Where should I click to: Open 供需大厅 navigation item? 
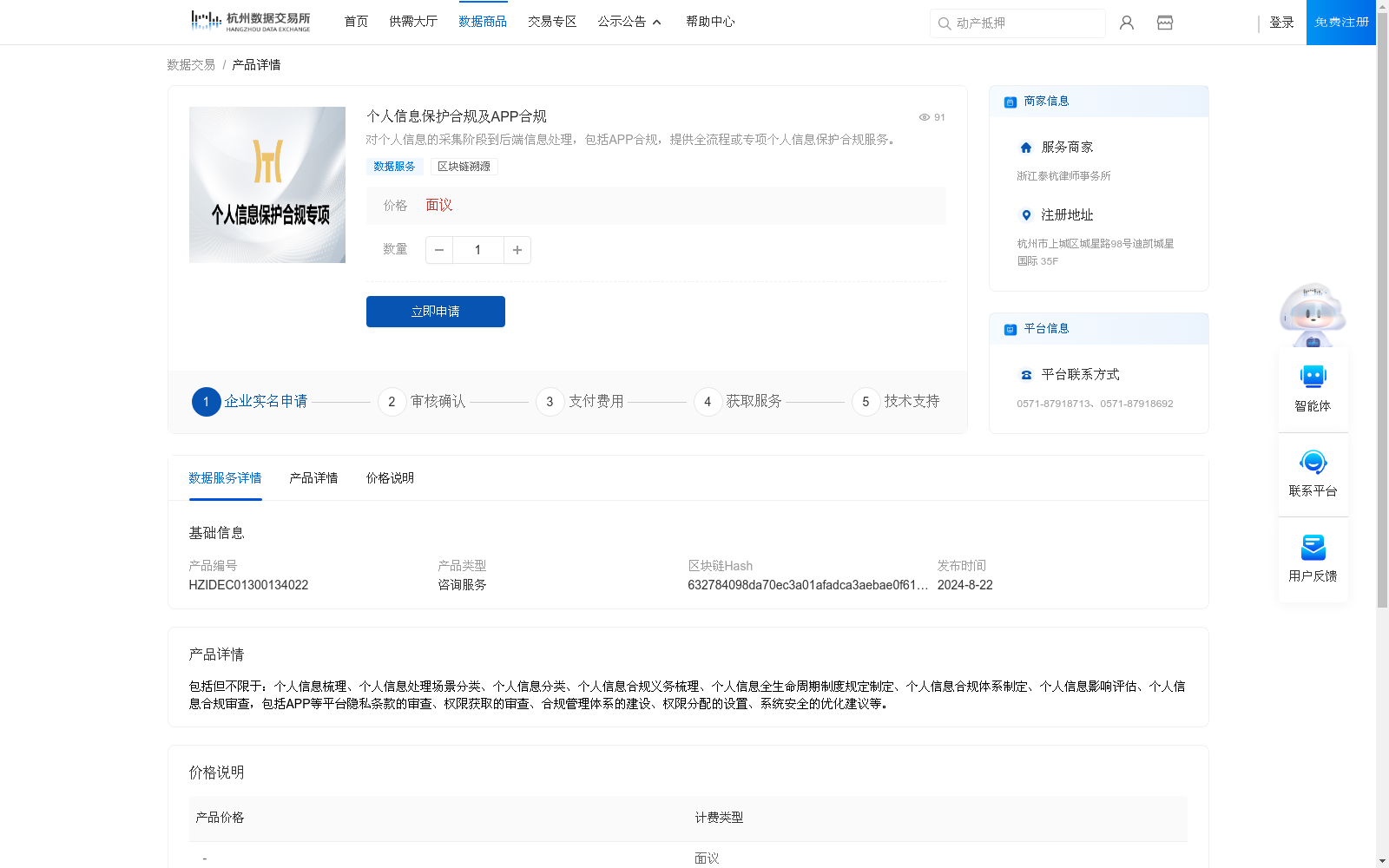pyautogui.click(x=413, y=22)
